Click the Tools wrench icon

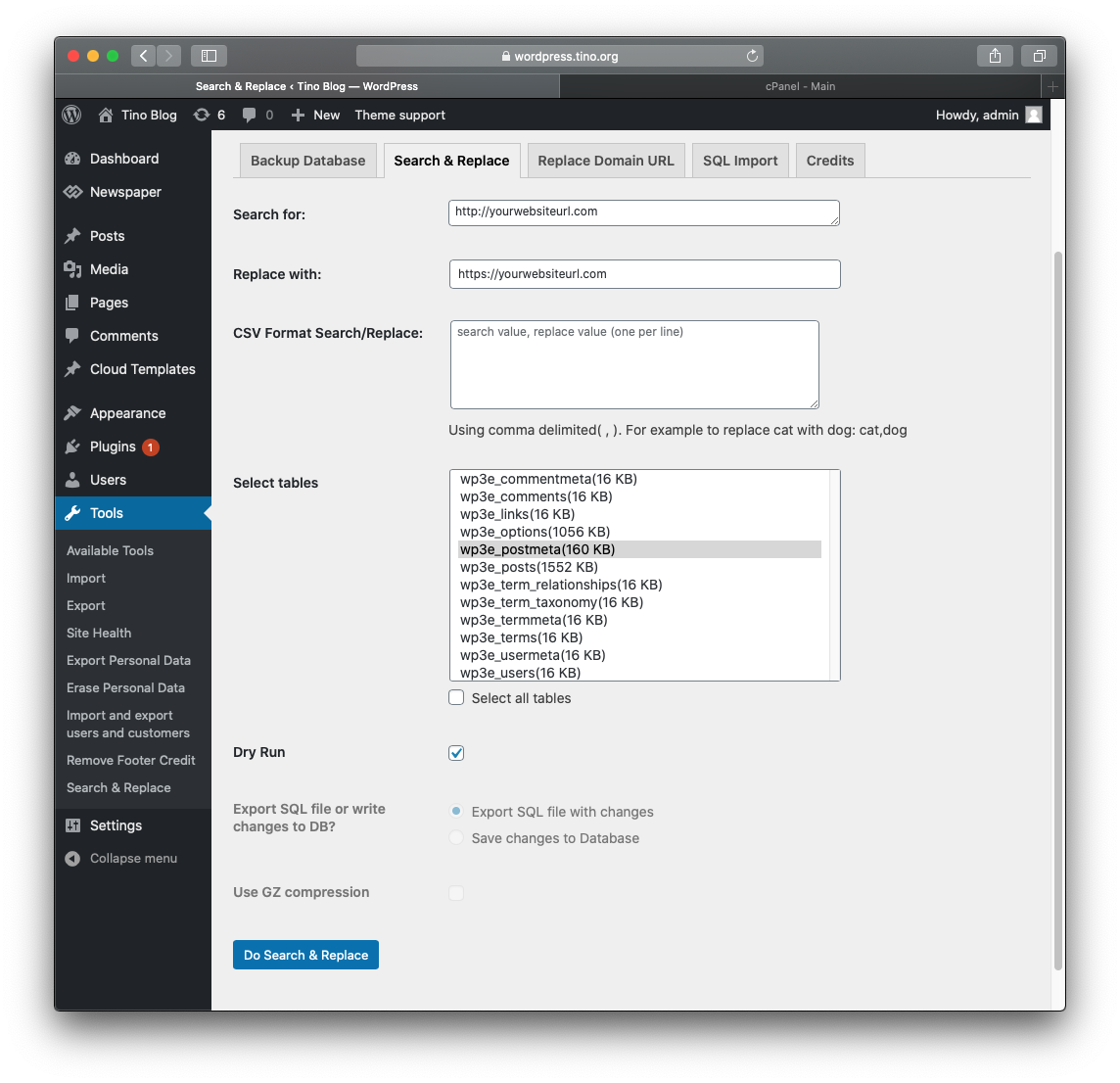coord(72,513)
